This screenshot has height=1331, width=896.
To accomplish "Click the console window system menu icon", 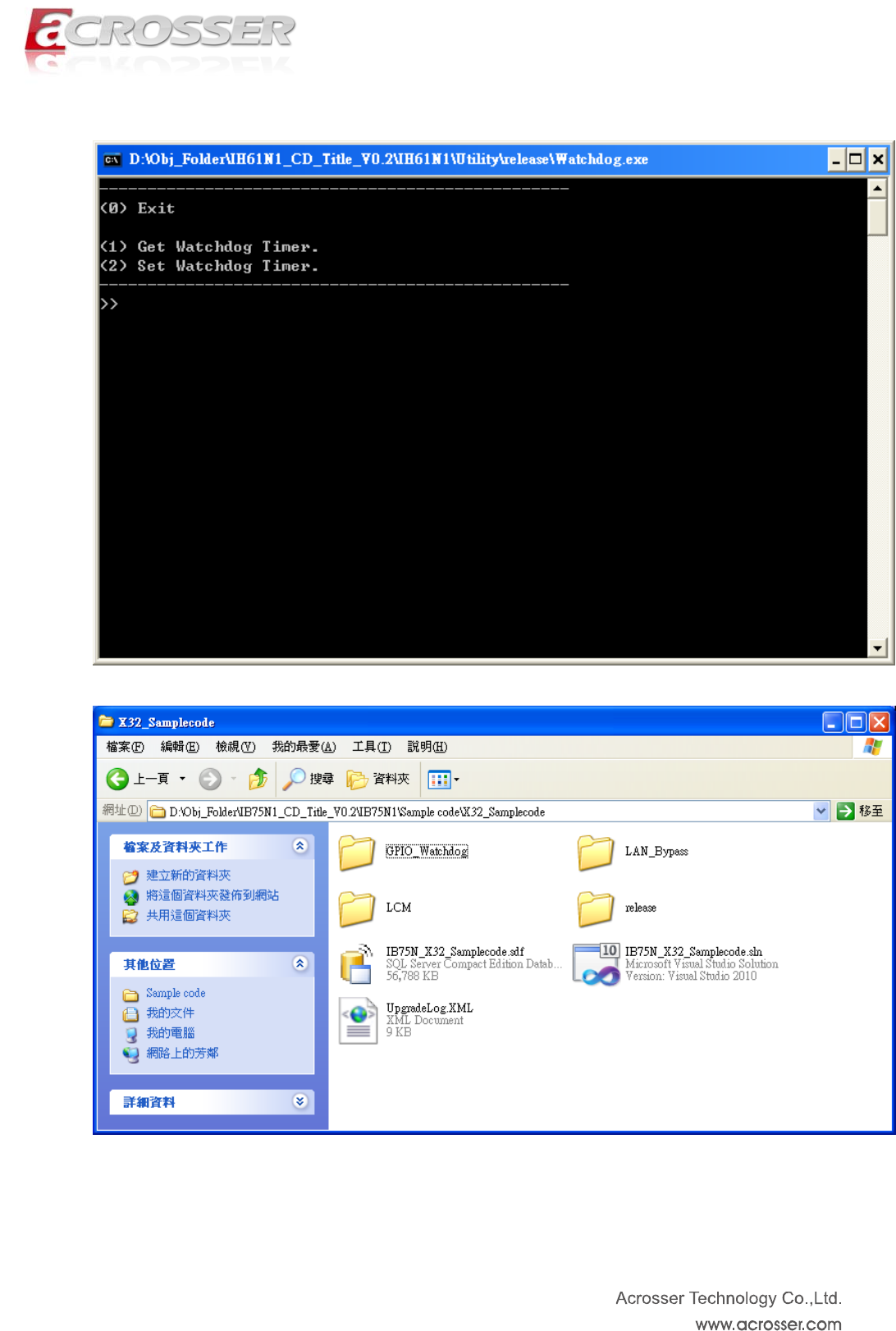I will tap(112, 159).
